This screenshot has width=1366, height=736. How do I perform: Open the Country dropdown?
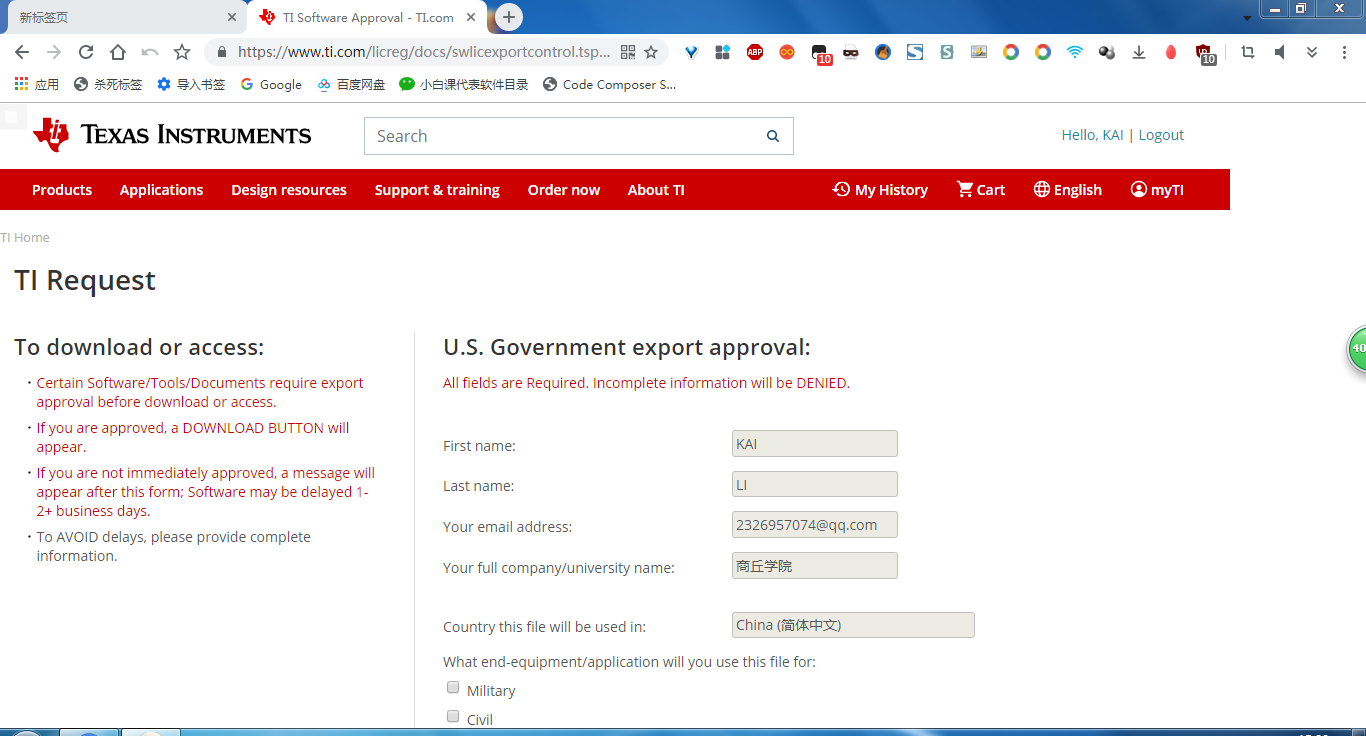click(x=853, y=625)
